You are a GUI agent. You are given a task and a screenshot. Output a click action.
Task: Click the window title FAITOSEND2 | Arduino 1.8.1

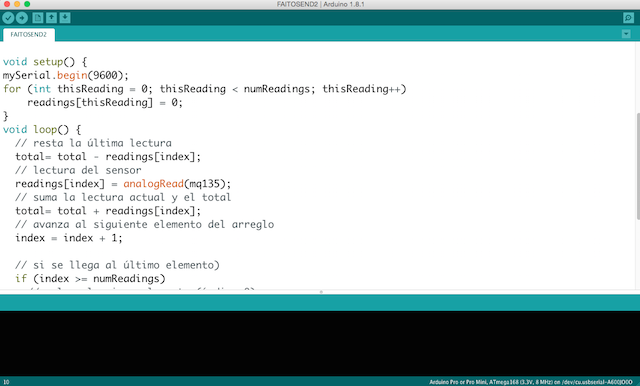320,4
